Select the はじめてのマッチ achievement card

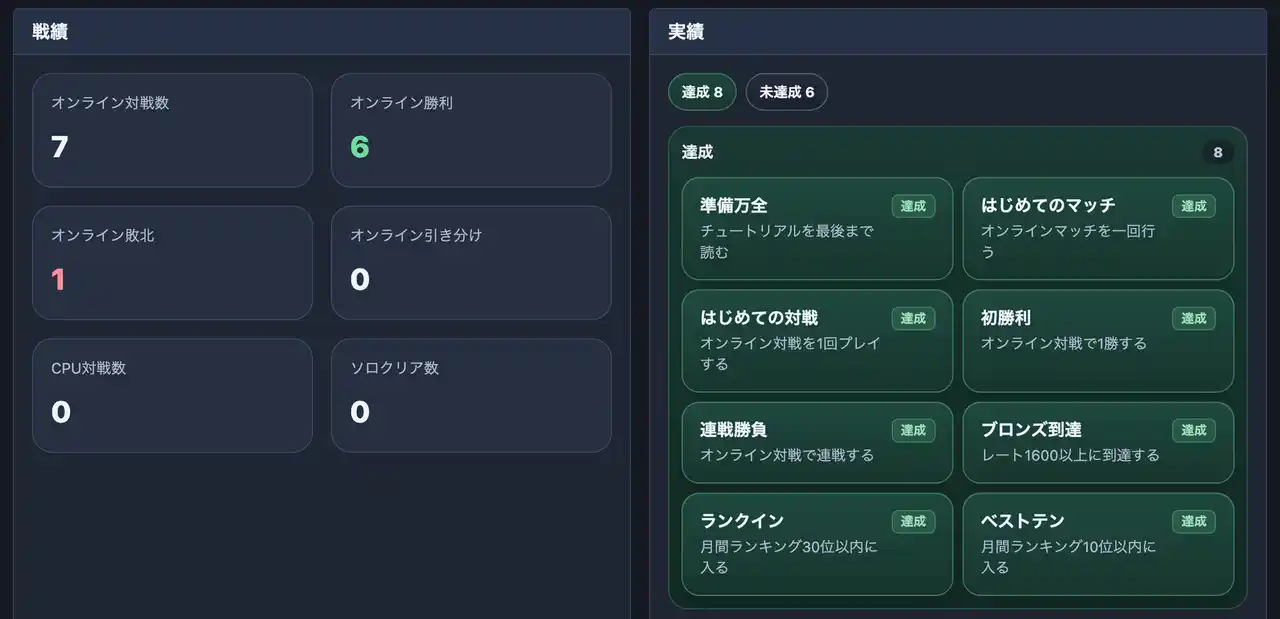tap(1098, 228)
